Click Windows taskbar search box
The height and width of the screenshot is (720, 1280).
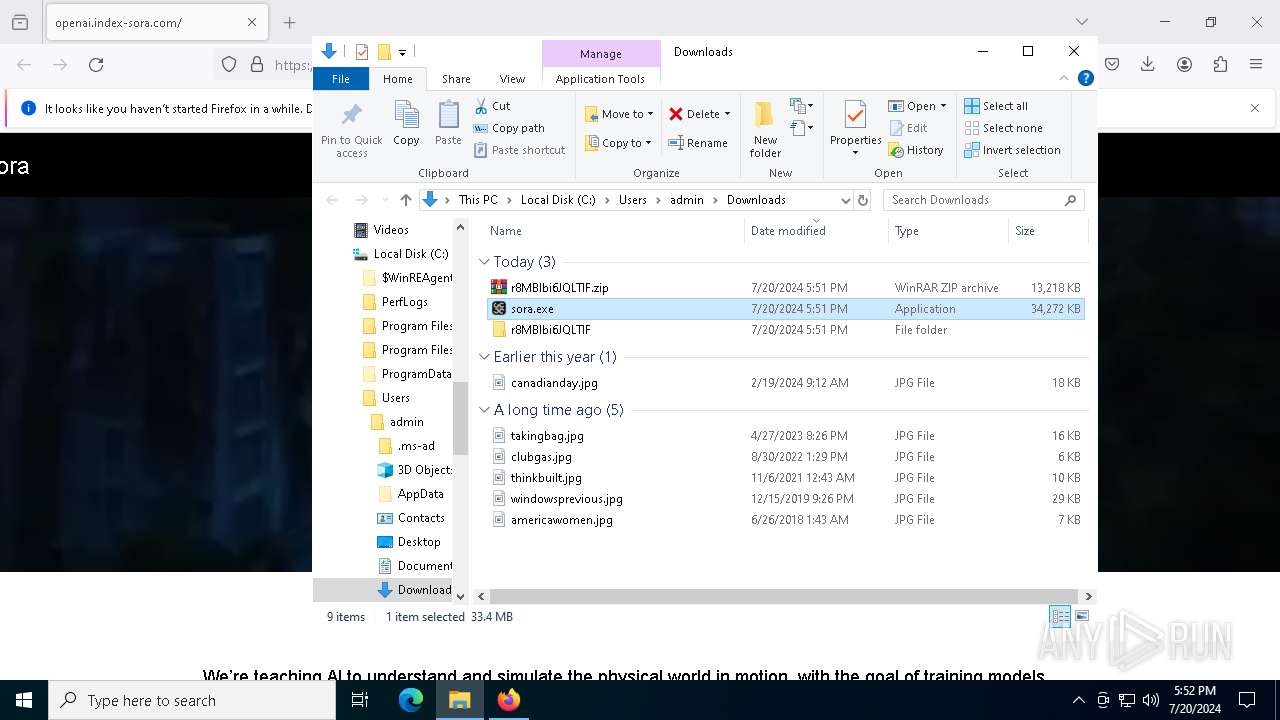click(x=192, y=700)
